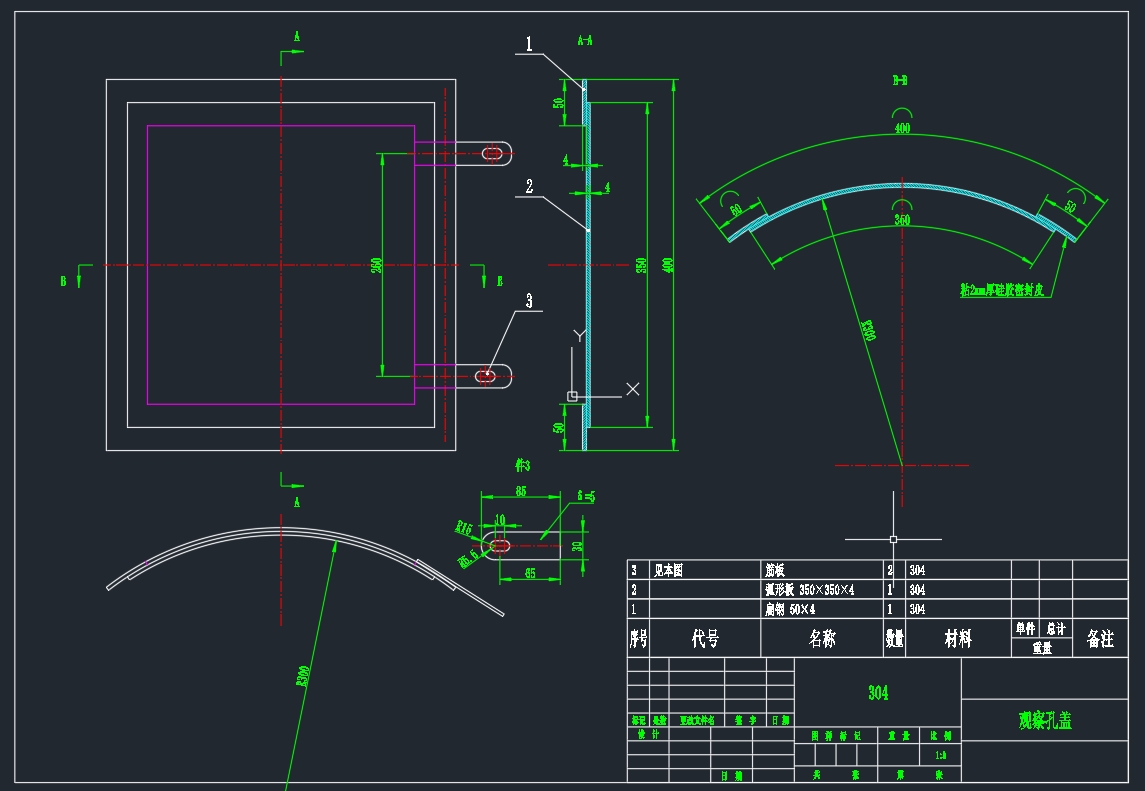Select the 360 arc length dimension in B-B
Image resolution: width=1145 pixels, height=791 pixels.
pos(903,220)
